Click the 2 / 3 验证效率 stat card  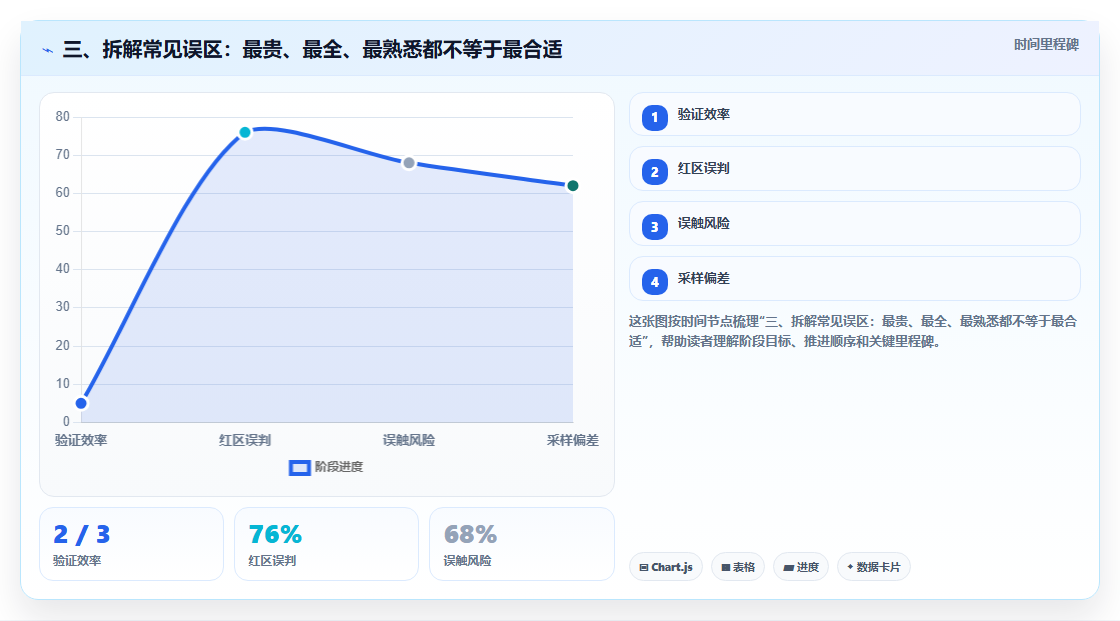[131, 544]
